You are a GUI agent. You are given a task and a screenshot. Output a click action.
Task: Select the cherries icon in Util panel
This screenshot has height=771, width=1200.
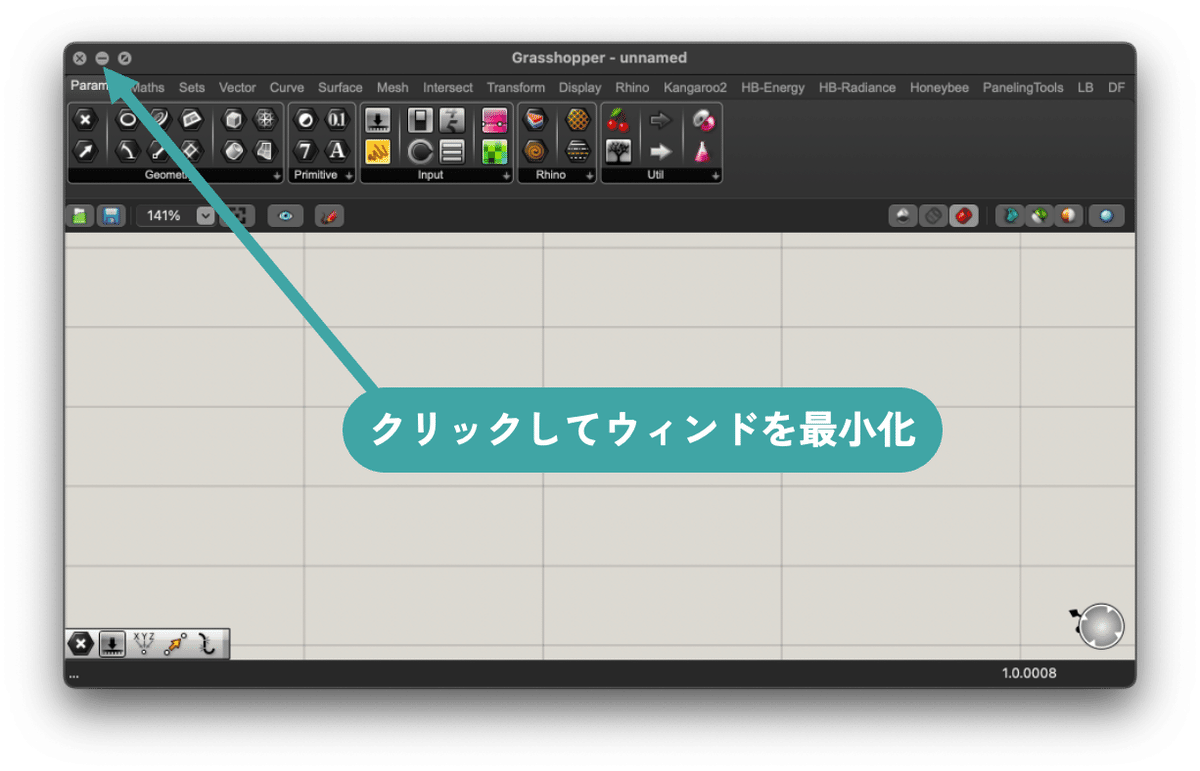[x=618, y=120]
